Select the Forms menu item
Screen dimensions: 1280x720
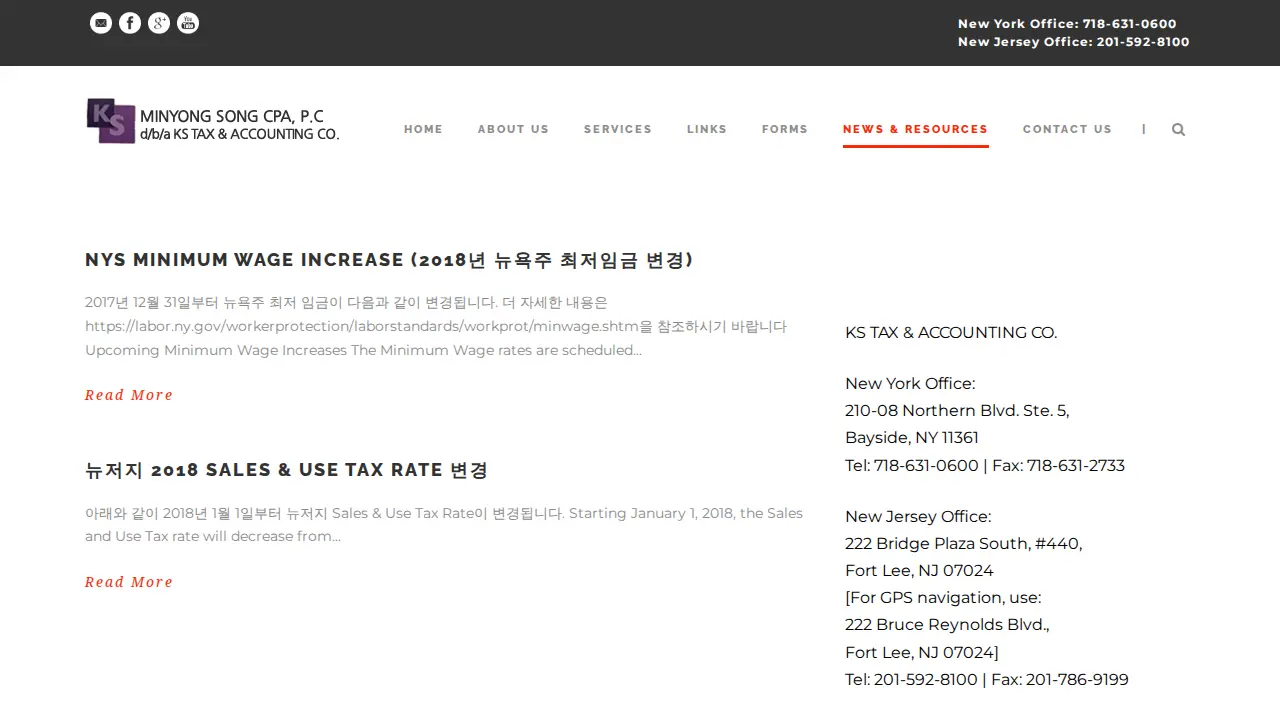(785, 129)
